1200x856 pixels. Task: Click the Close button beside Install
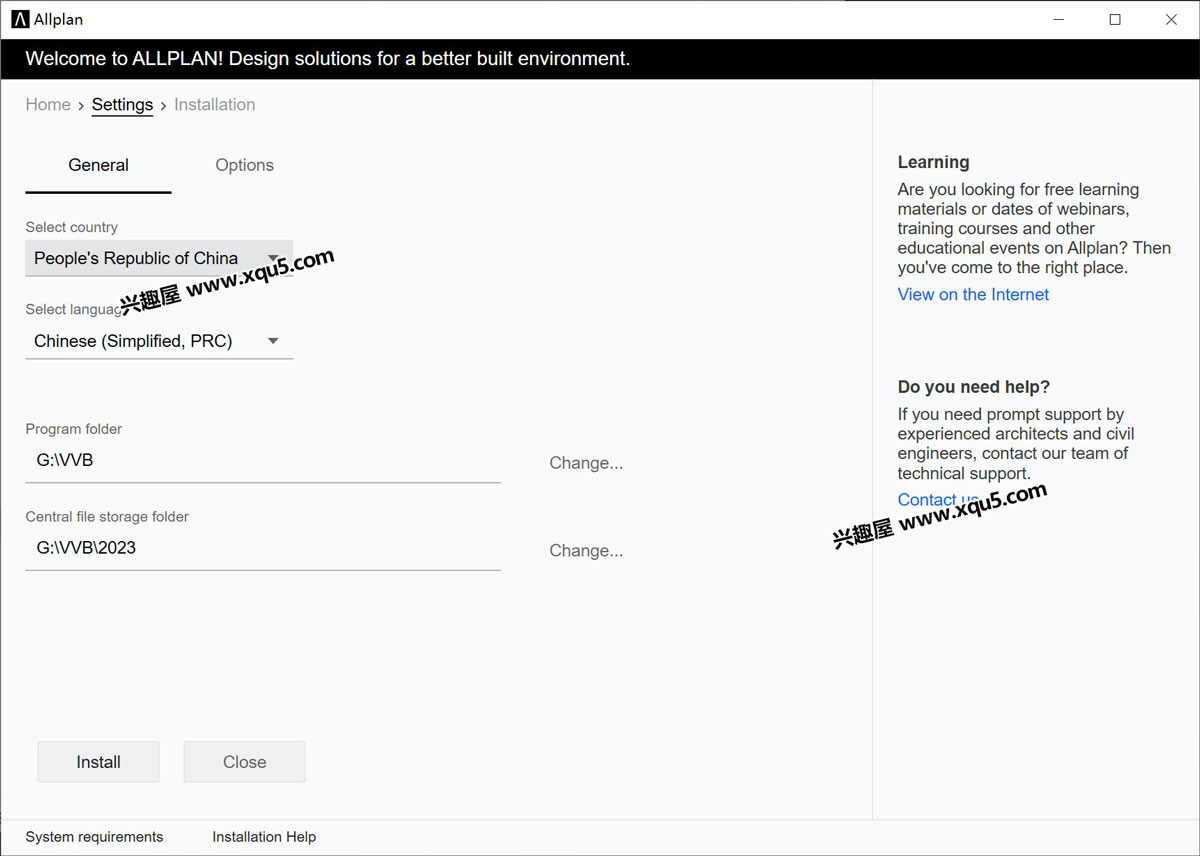coord(244,762)
